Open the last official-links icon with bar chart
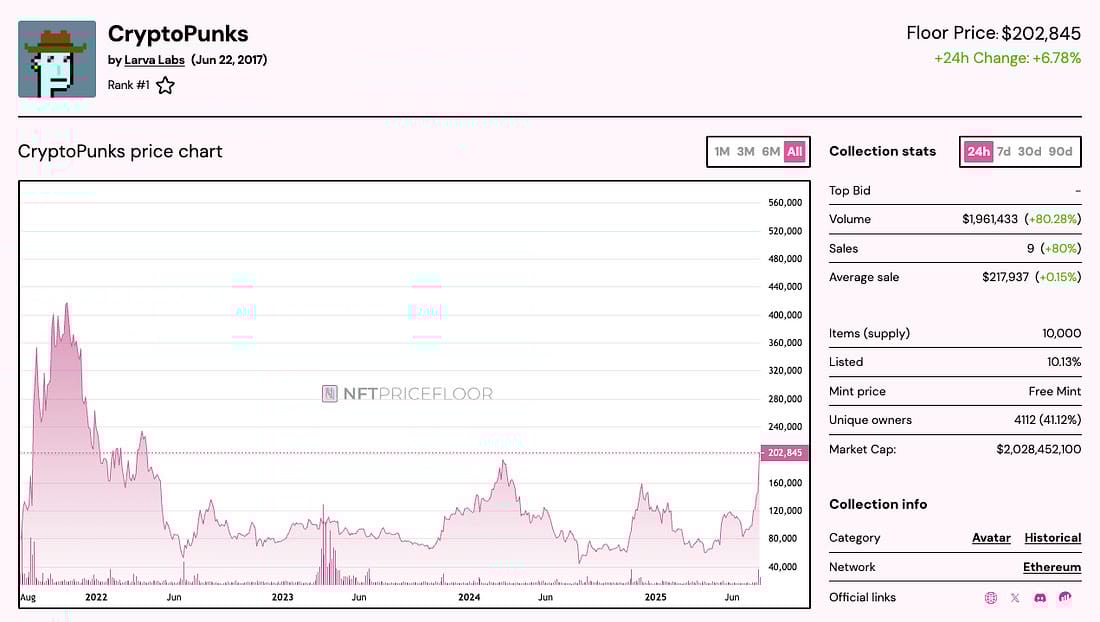This screenshot has height=622, width=1100. tap(1065, 597)
